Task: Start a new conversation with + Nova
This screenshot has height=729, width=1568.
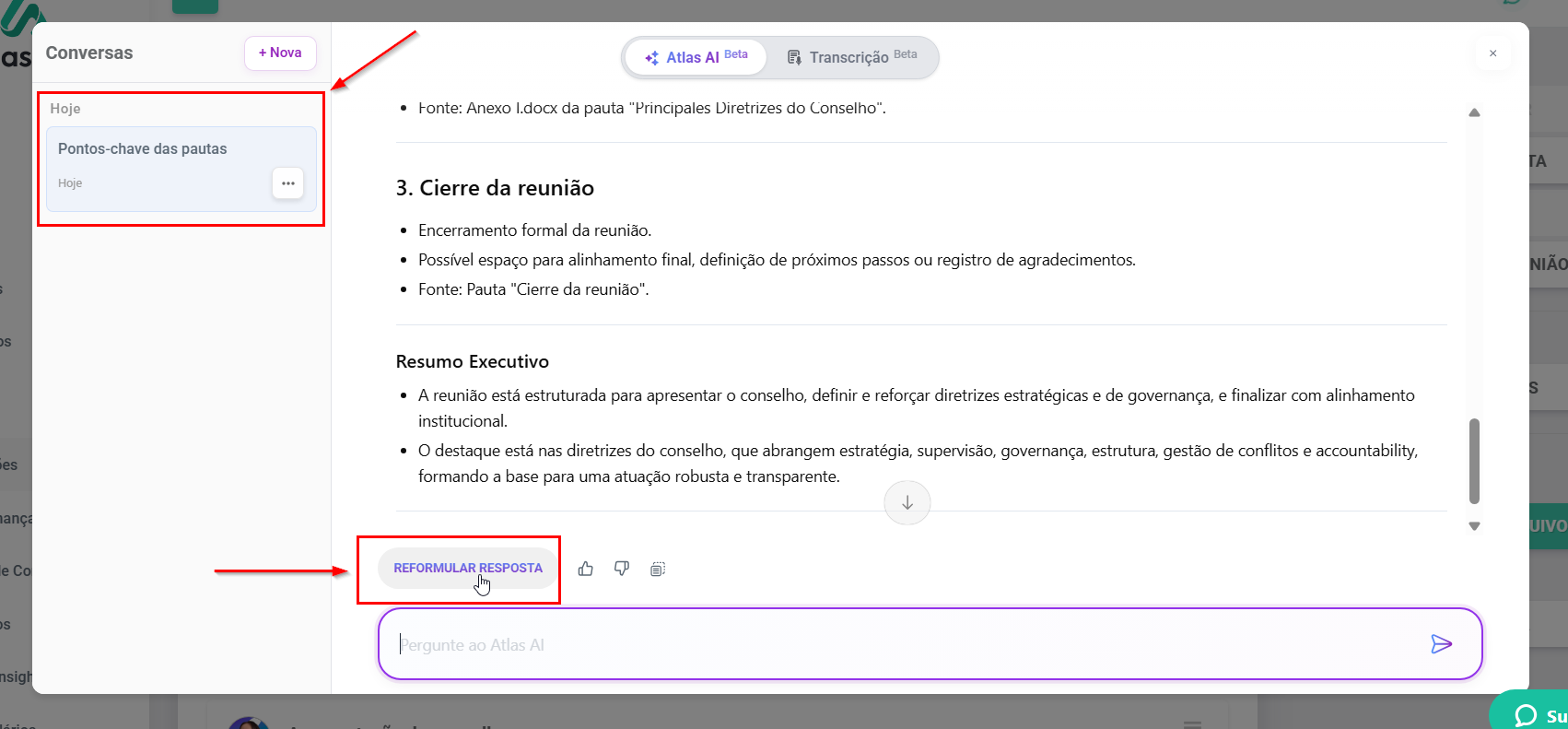Action: coord(280,53)
